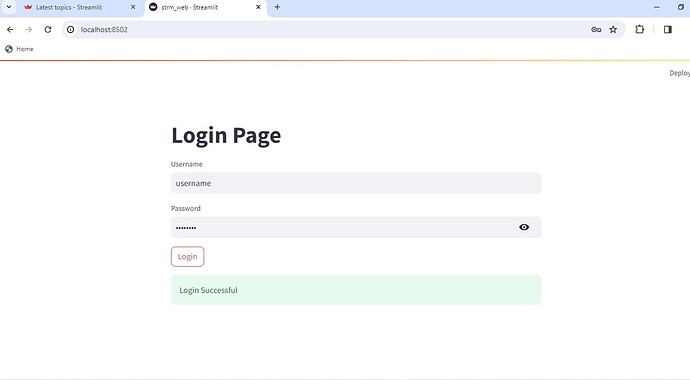Reload the localhost page
The height and width of the screenshot is (380, 690).
click(x=48, y=29)
